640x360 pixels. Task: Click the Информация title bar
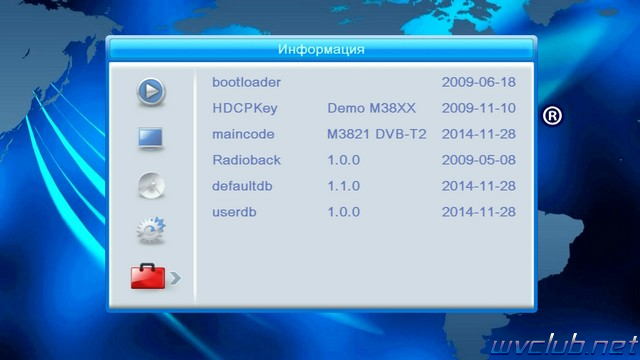321,49
